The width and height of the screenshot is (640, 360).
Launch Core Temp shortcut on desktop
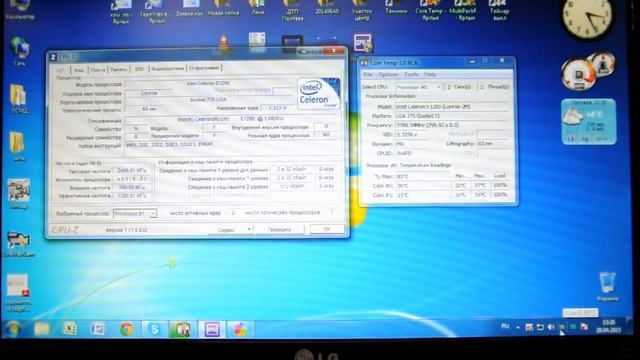click(x=429, y=11)
